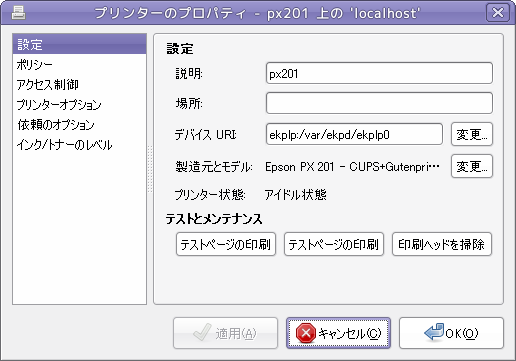Click the Epson PX 201 model text
Screen dimensions: 516x361
pyautogui.click(x=352, y=167)
